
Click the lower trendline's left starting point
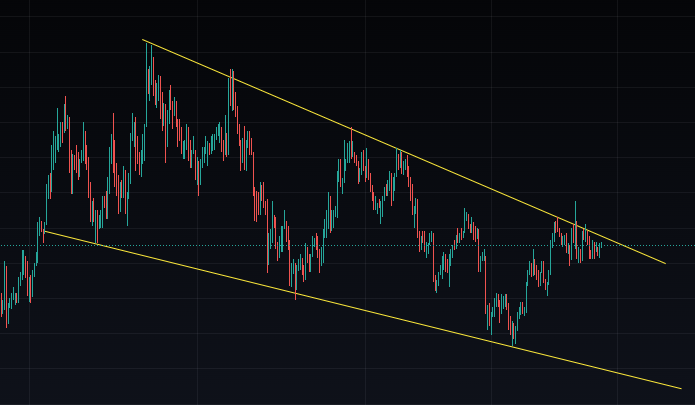point(45,232)
